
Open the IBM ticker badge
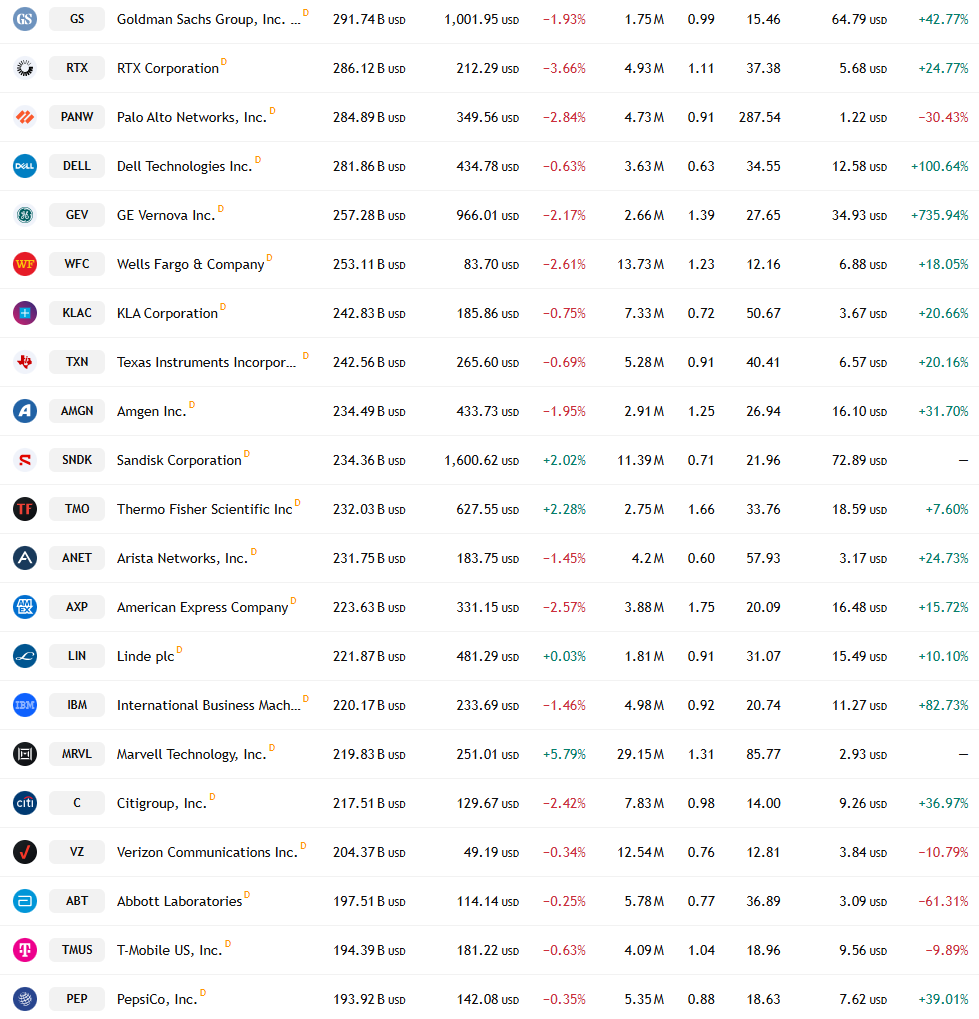[77, 704]
